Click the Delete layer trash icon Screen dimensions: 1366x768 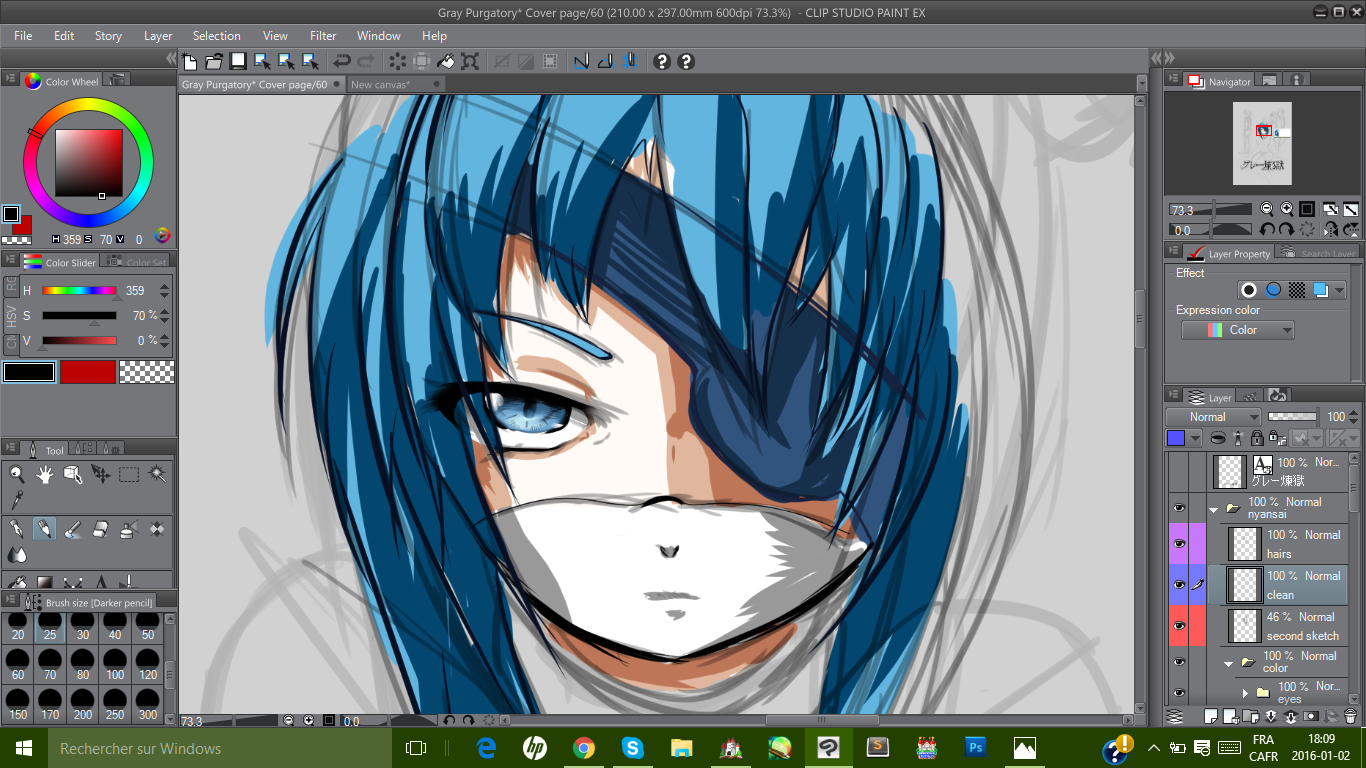[x=1350, y=716]
